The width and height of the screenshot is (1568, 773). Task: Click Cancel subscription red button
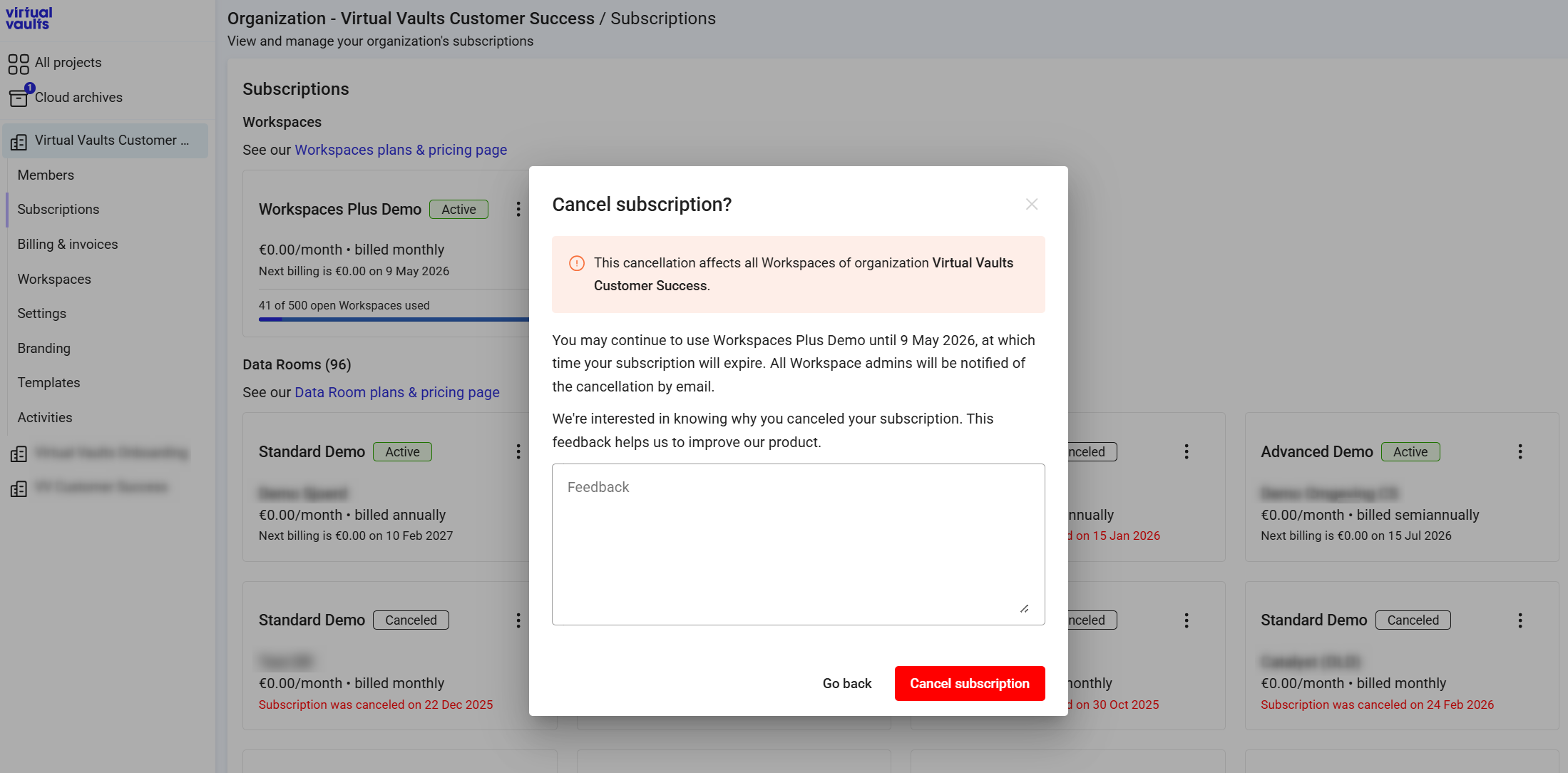coord(970,684)
